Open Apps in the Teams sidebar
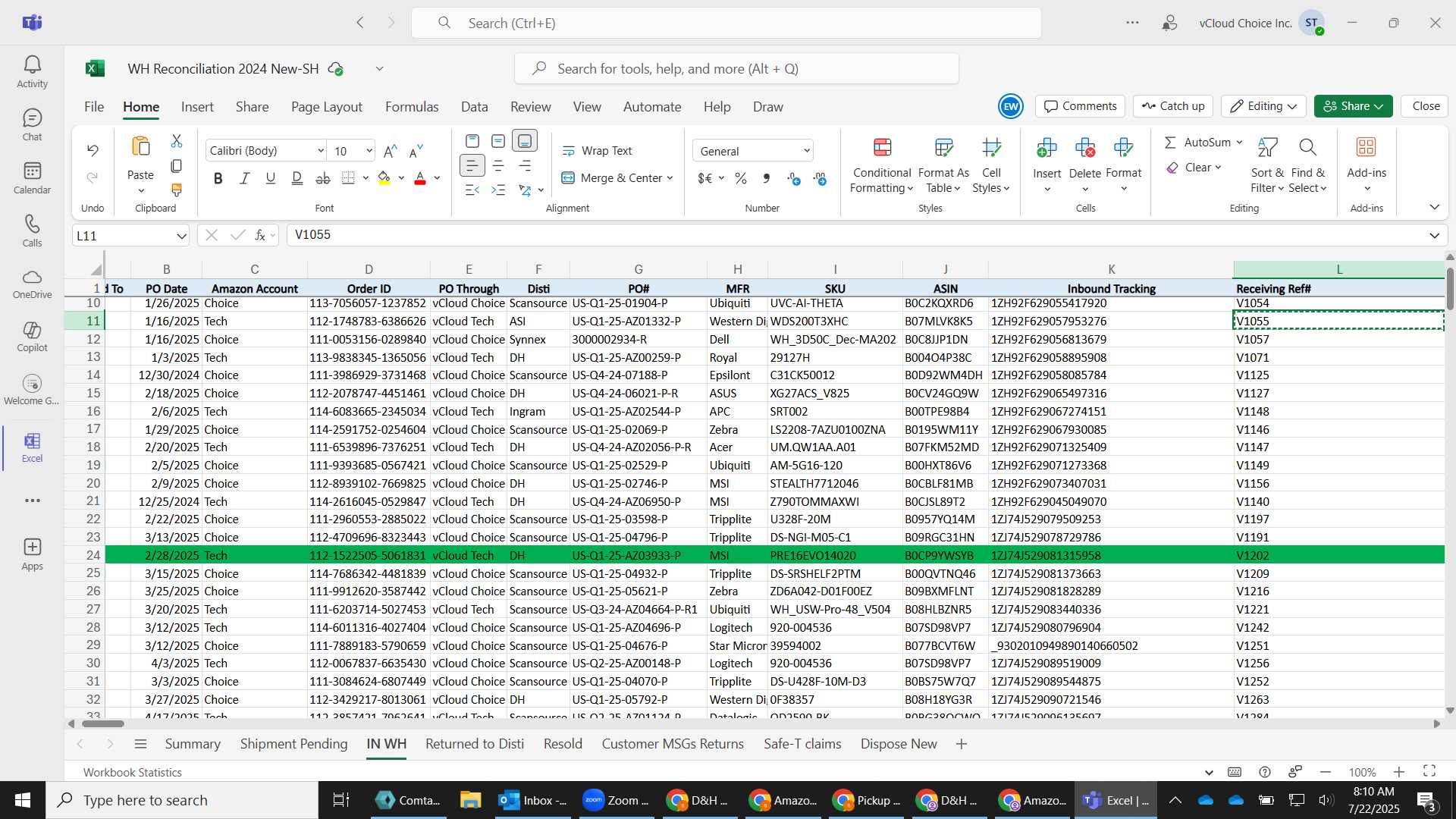The width and height of the screenshot is (1456, 819). tap(32, 554)
